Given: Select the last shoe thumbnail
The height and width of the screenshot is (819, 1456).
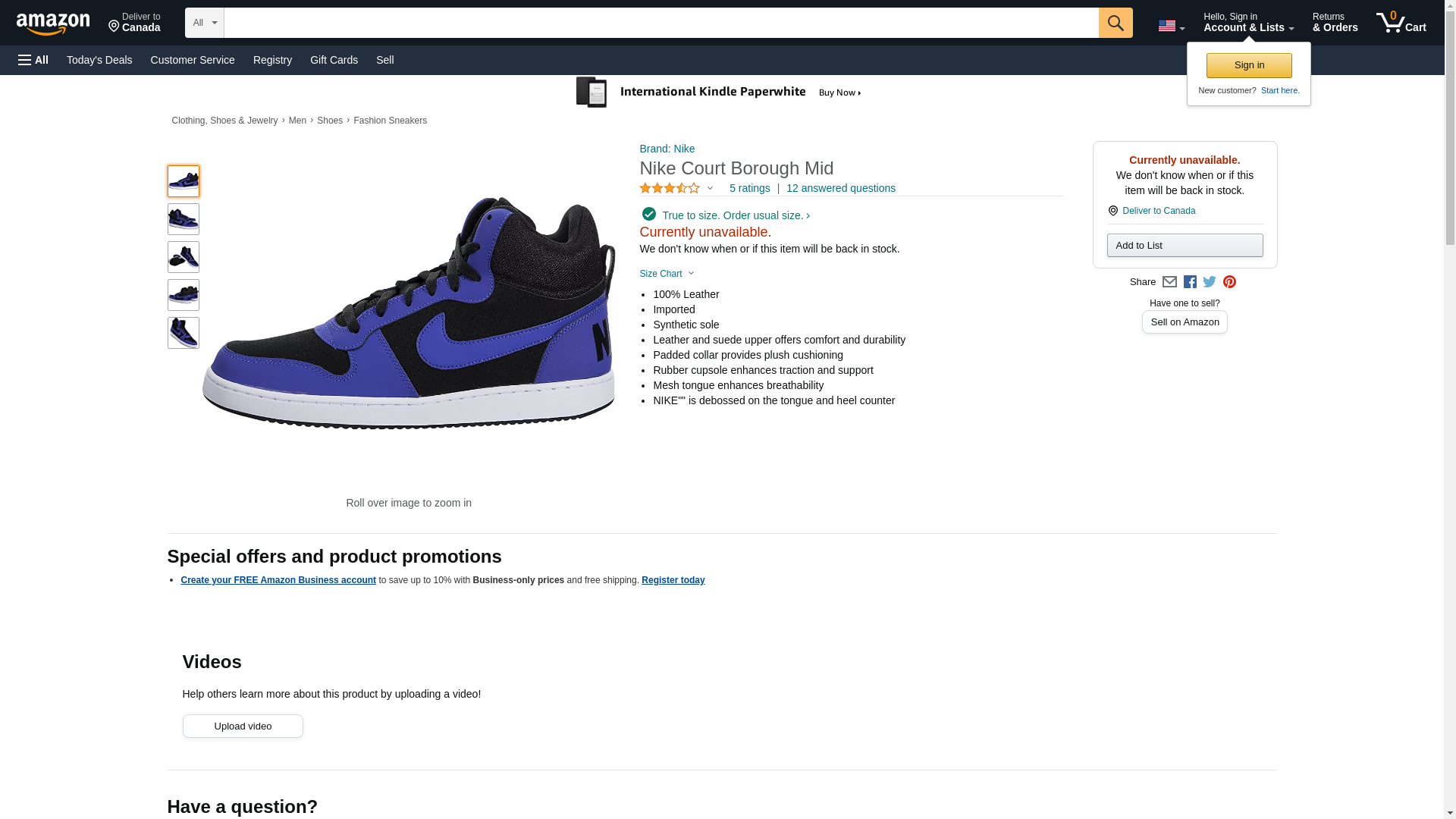Looking at the screenshot, I should click(x=184, y=333).
